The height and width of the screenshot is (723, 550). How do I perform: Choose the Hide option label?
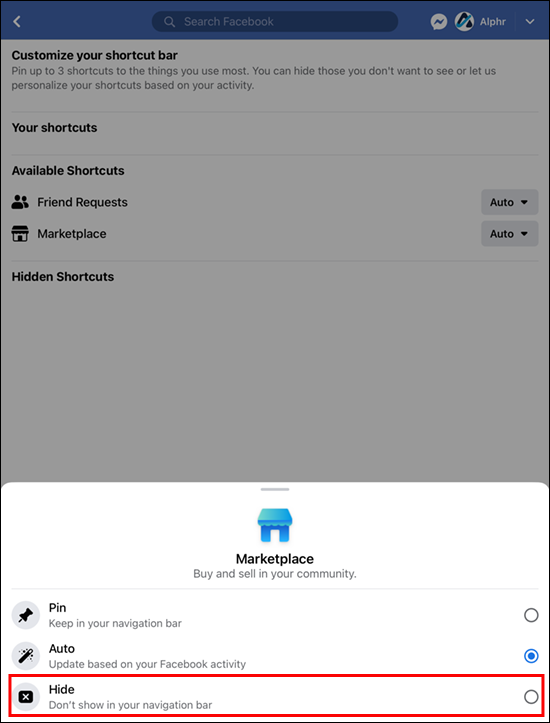(x=62, y=689)
